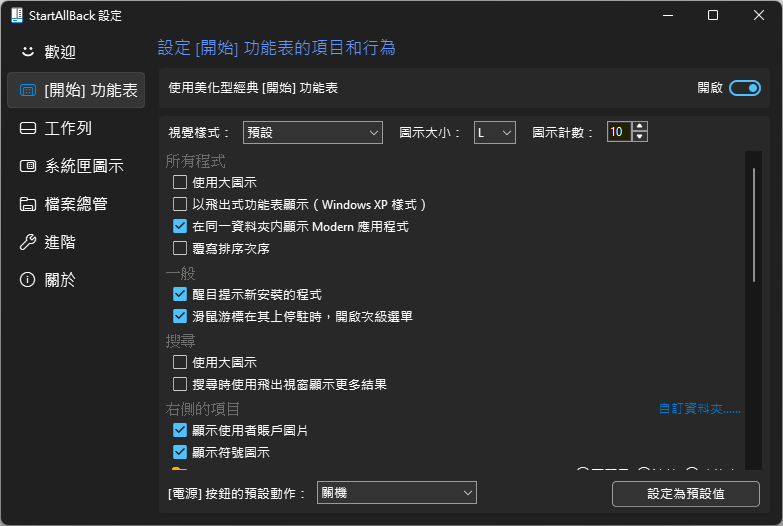This screenshot has height=526, width=783.
Task: Click the 關於 info icon
Action: click(x=28, y=280)
